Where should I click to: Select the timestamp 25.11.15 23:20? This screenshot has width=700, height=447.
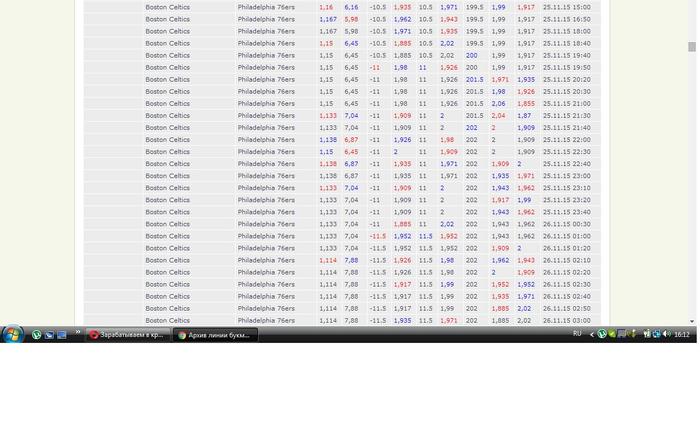click(x=567, y=200)
